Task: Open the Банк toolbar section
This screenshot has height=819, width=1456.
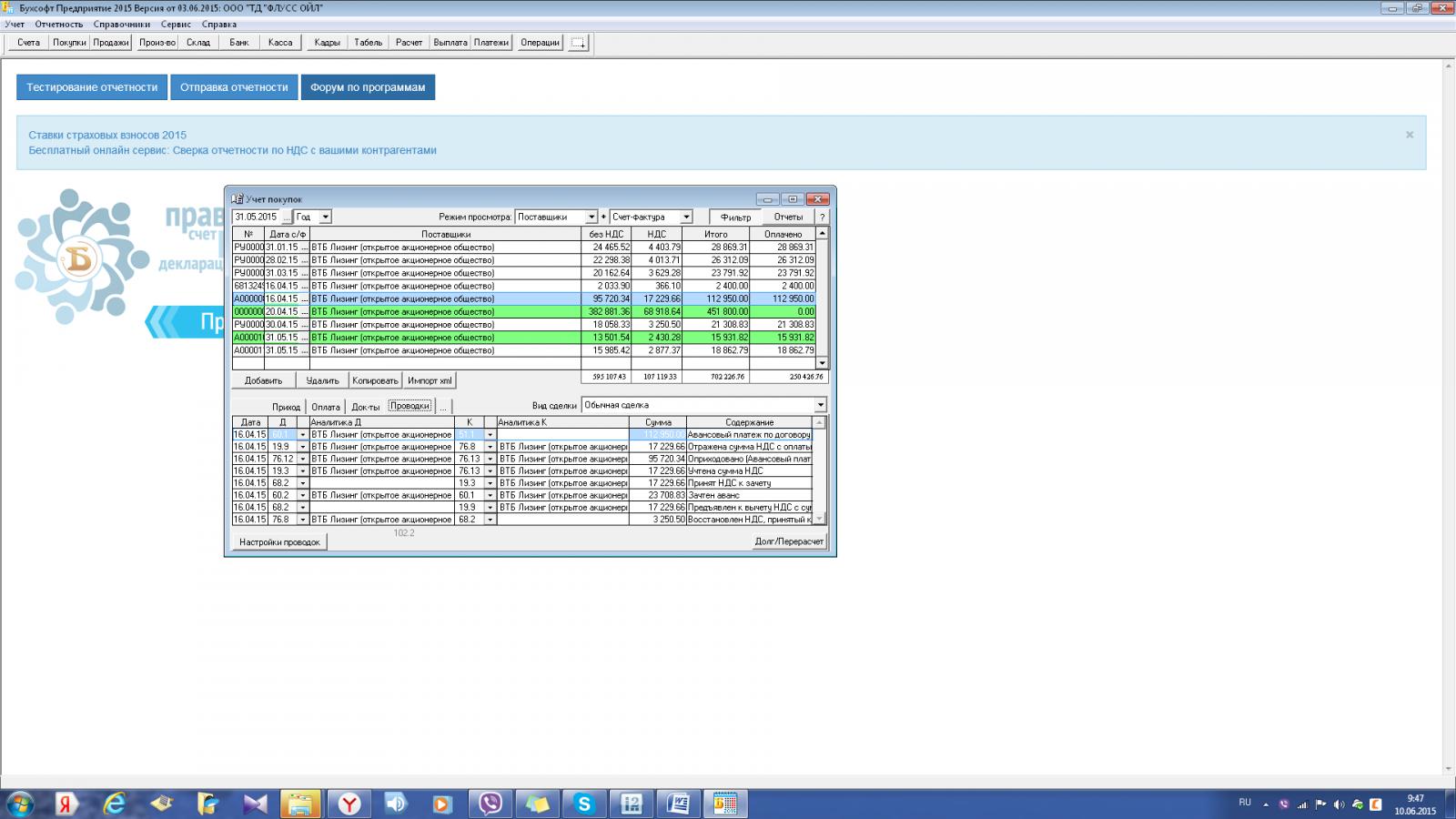Action: [239, 43]
